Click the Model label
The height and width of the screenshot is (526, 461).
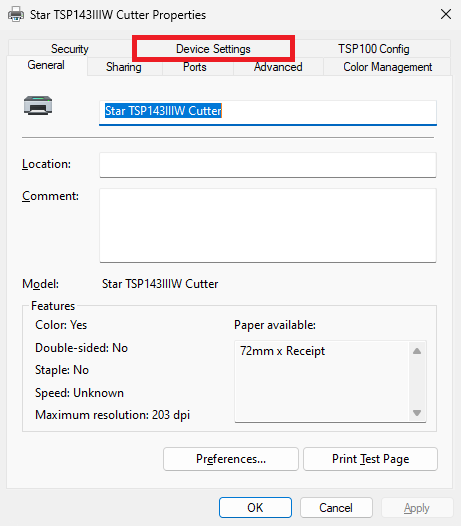coord(40,284)
